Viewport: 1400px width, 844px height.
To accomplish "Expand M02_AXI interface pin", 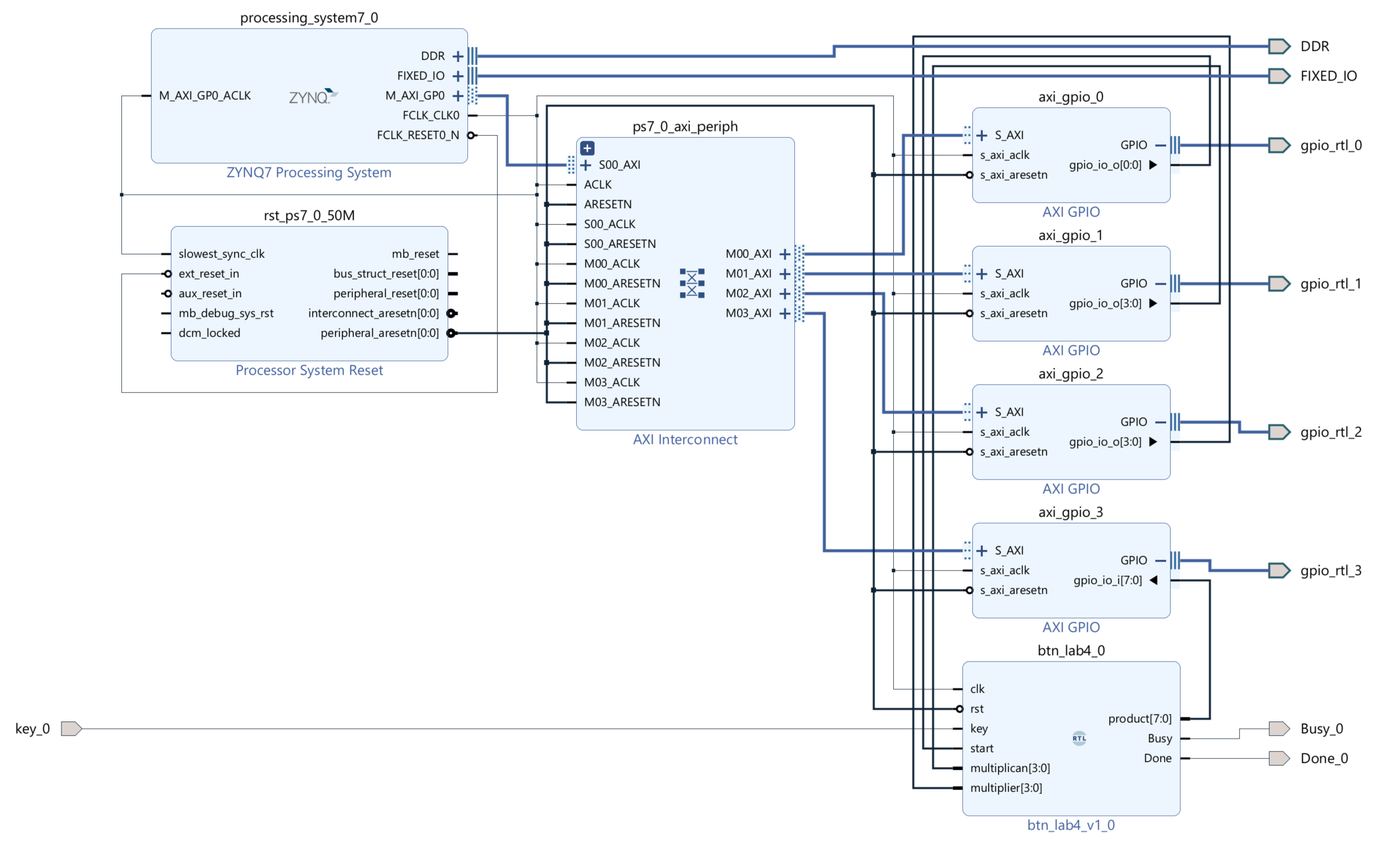I will (784, 293).
